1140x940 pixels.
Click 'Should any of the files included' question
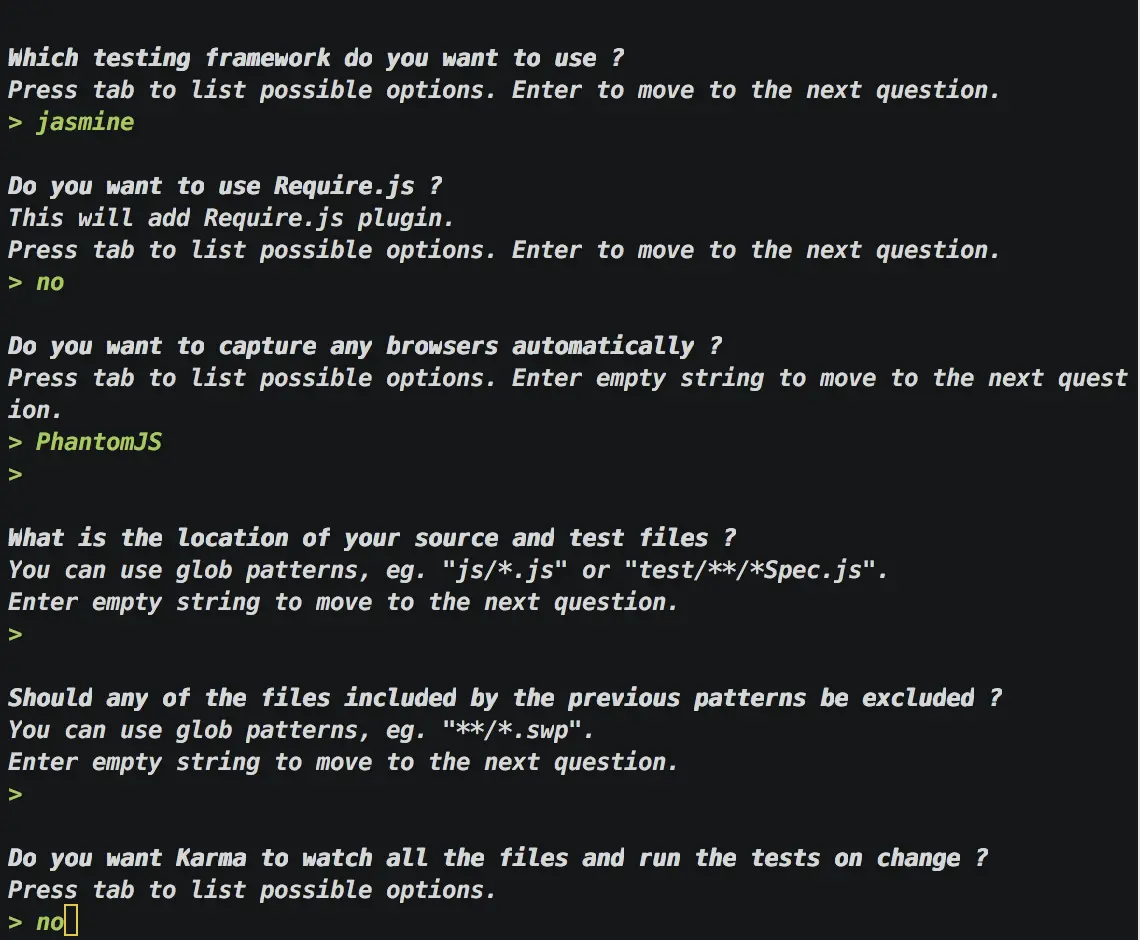tap(505, 698)
